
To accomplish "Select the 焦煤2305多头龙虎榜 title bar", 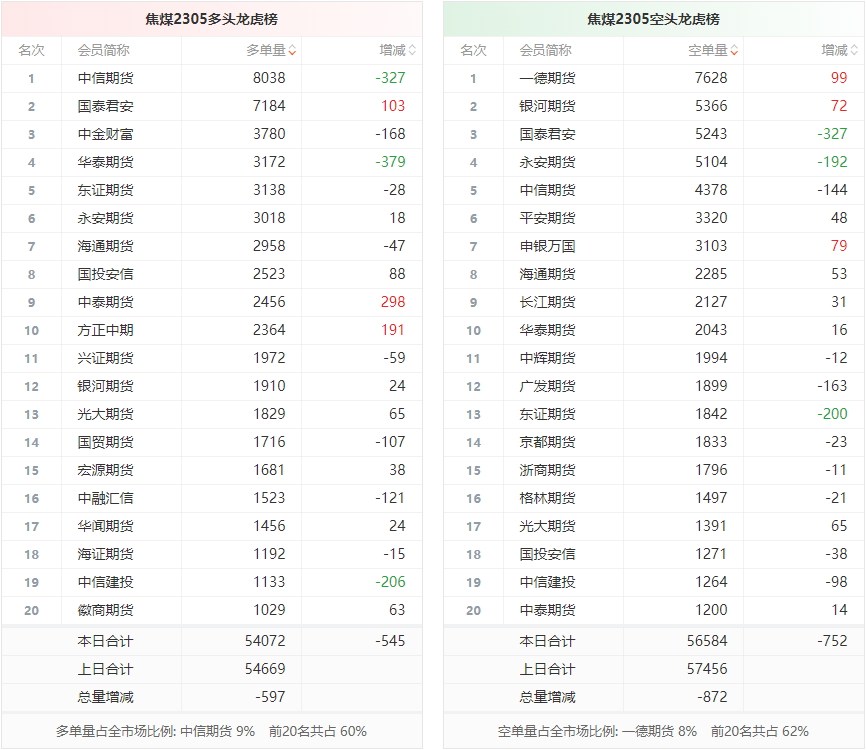I will pos(211,19).
